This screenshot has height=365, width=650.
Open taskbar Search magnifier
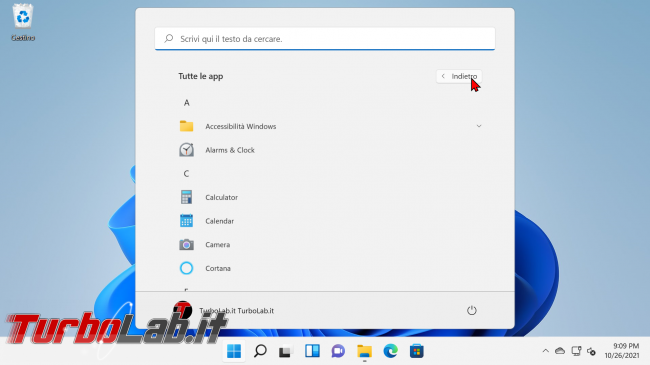260,351
